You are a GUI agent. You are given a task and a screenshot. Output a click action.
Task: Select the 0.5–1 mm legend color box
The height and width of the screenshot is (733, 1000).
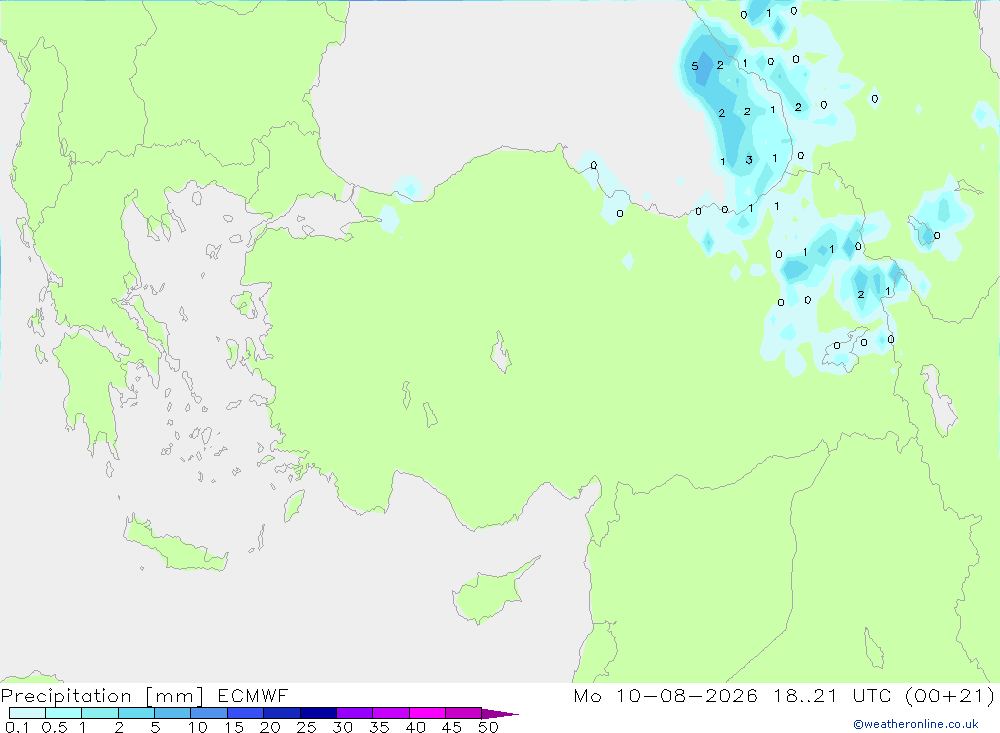pos(63,713)
